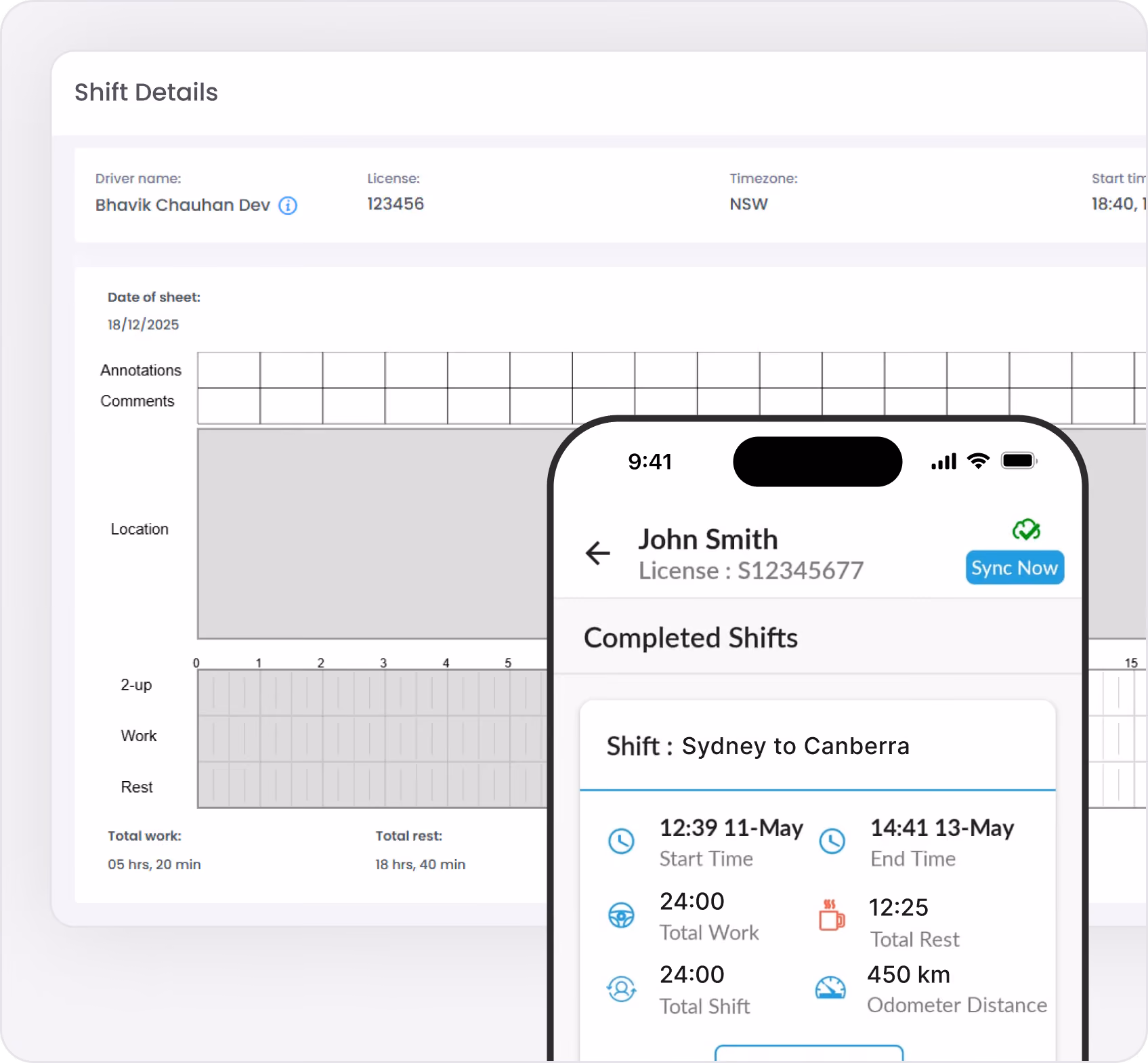
Task: Select the Shift Details heading
Action: (146, 92)
